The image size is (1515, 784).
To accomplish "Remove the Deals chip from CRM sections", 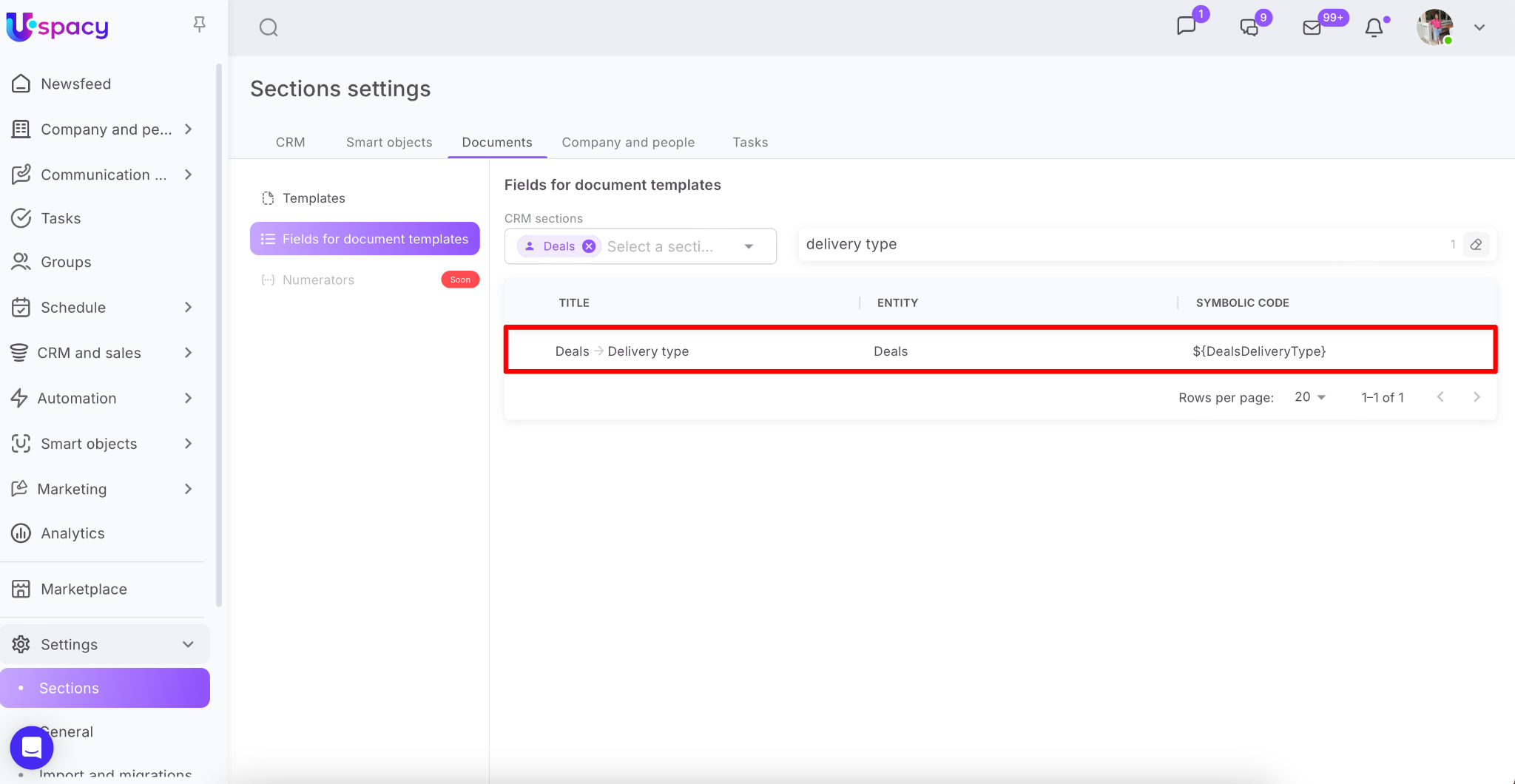I will [x=589, y=247].
